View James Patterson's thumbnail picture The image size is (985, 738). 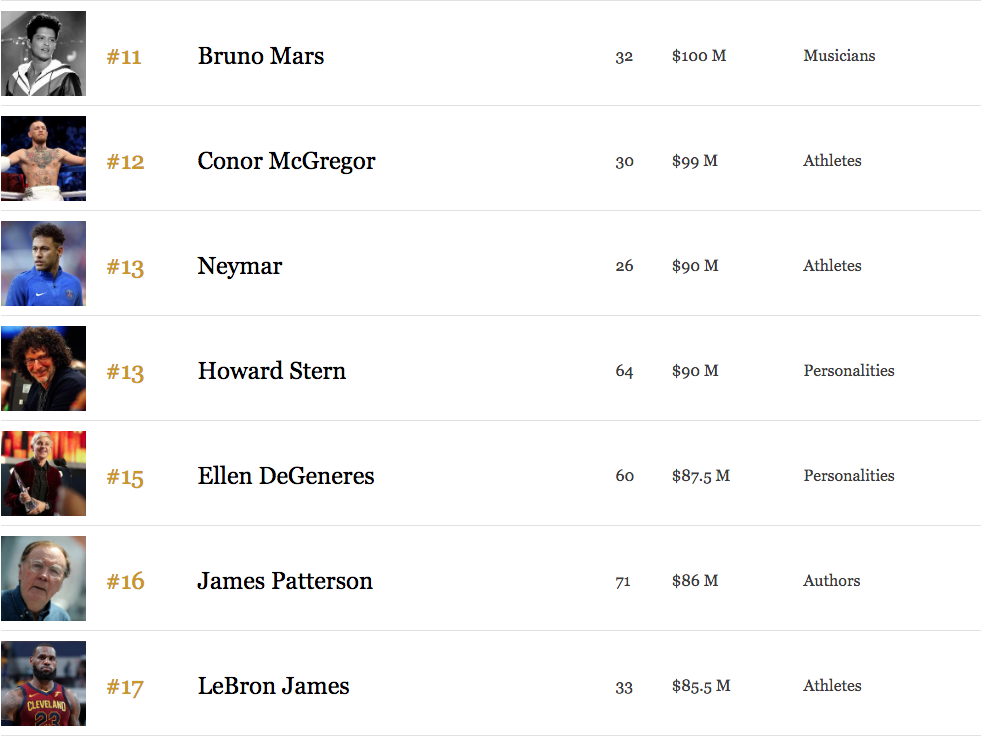[x=43, y=578]
